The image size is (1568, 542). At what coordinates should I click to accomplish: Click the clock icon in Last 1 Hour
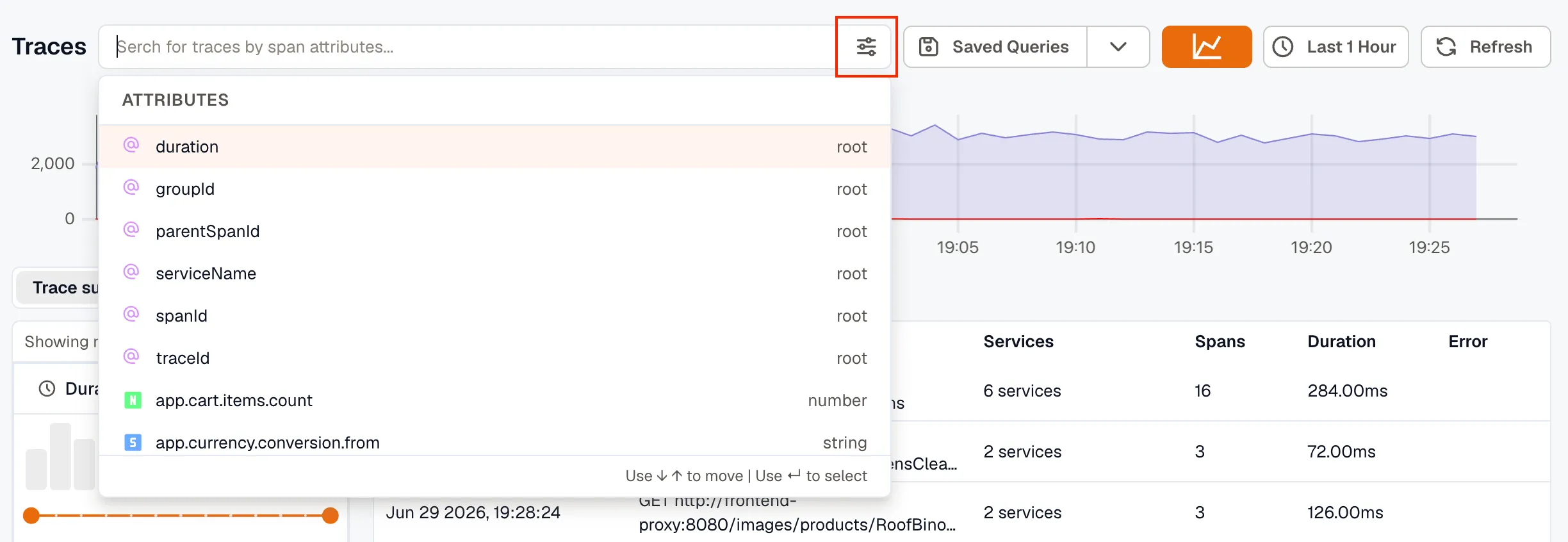tap(1282, 47)
